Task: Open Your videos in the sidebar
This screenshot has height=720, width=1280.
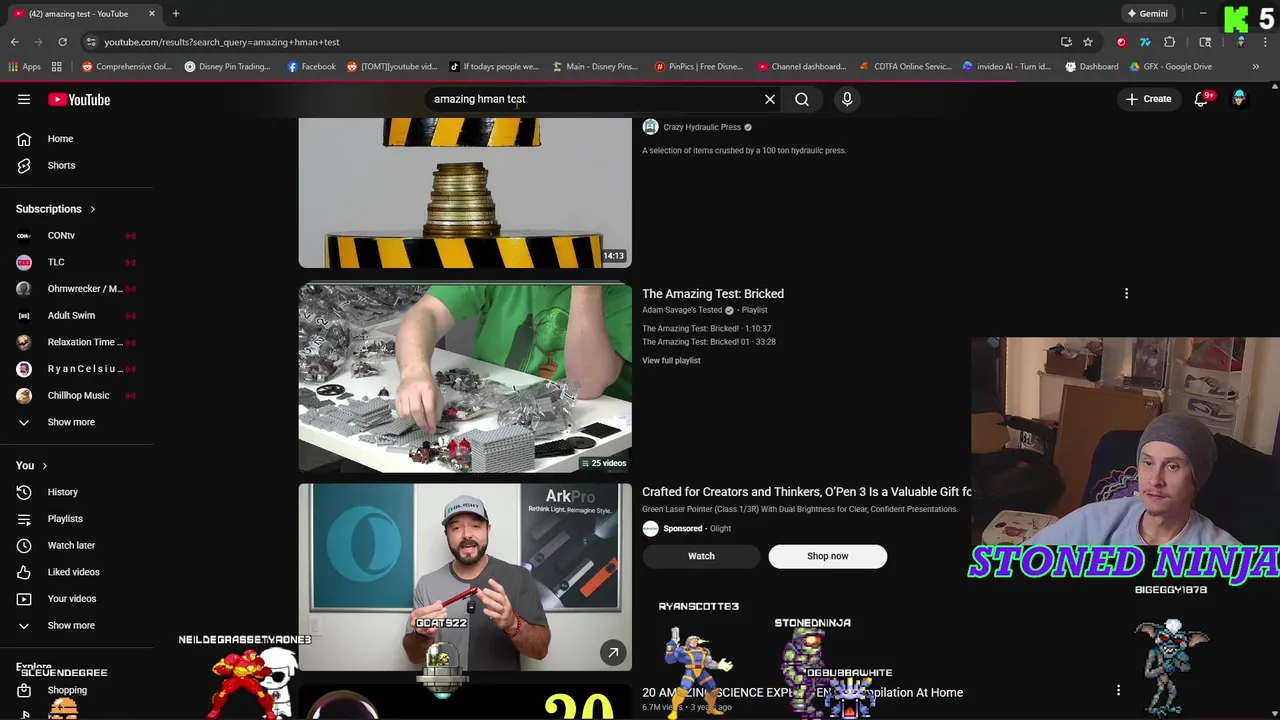Action: 72,598
